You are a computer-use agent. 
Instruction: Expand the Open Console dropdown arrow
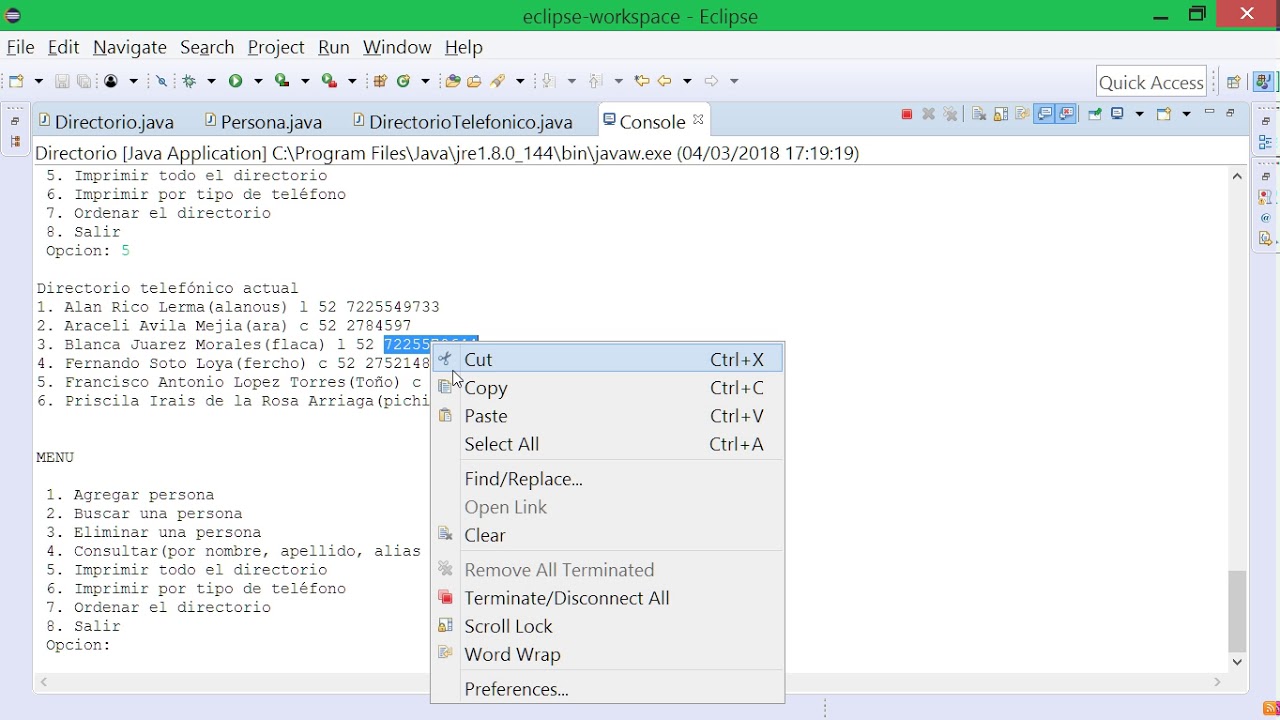(x=1186, y=114)
